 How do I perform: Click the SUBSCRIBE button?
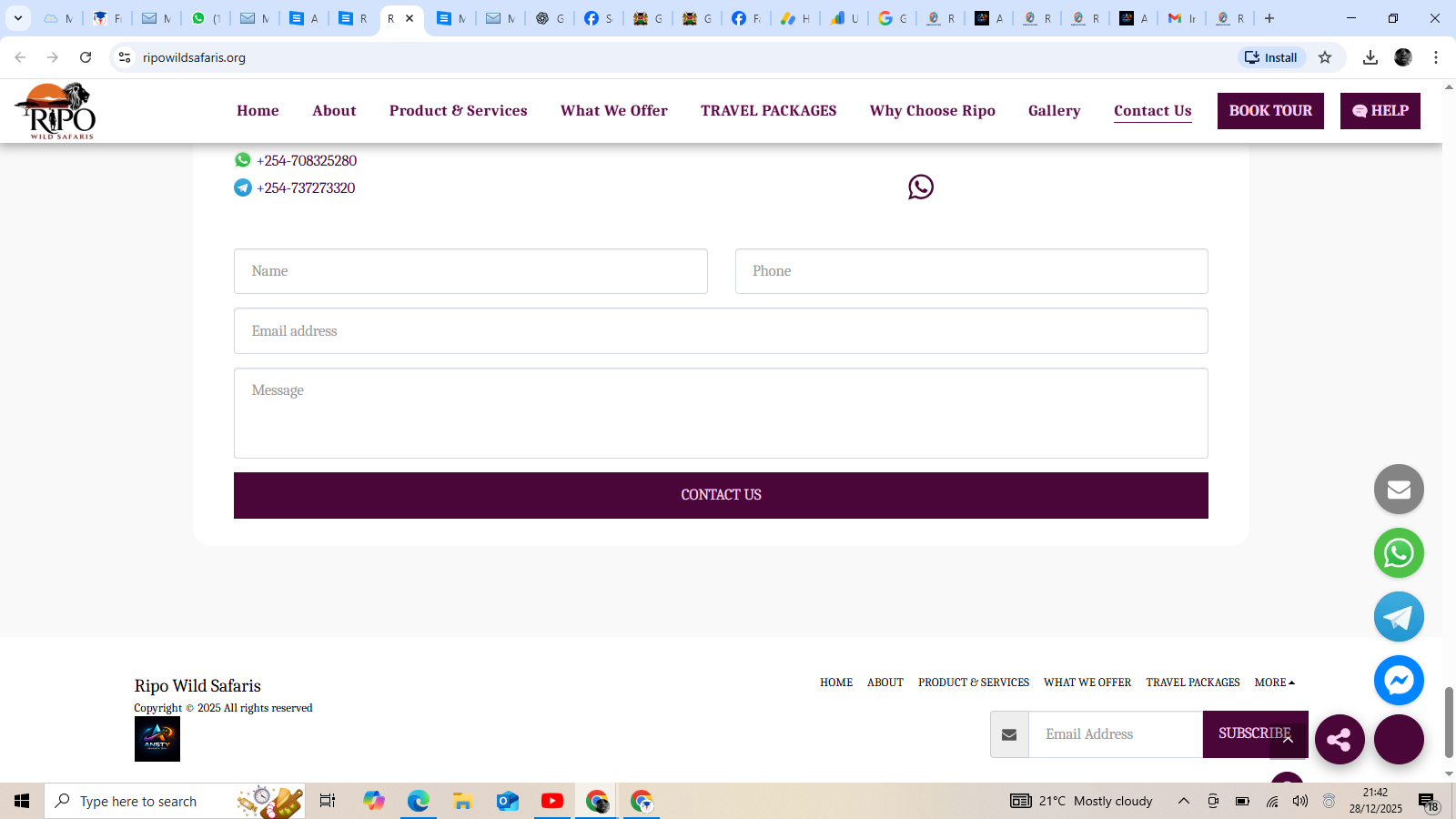(1255, 733)
